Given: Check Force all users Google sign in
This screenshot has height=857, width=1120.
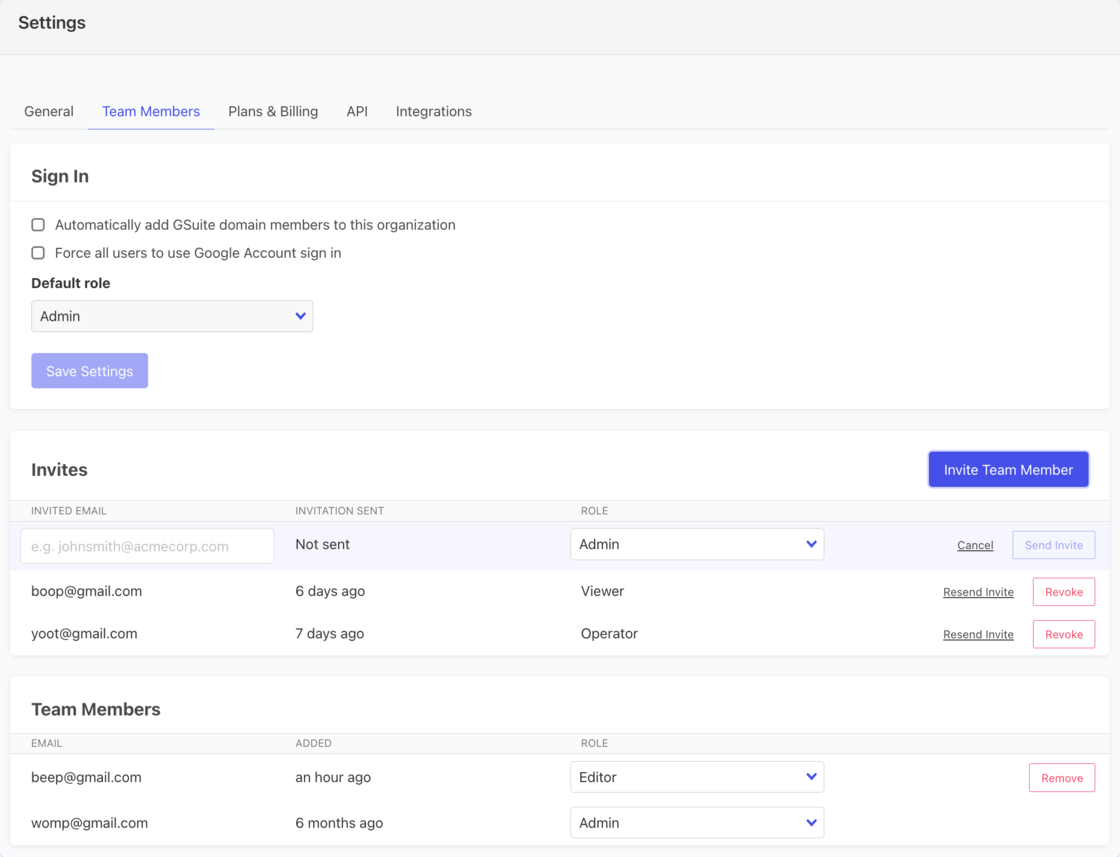Looking at the screenshot, I should click(38, 253).
